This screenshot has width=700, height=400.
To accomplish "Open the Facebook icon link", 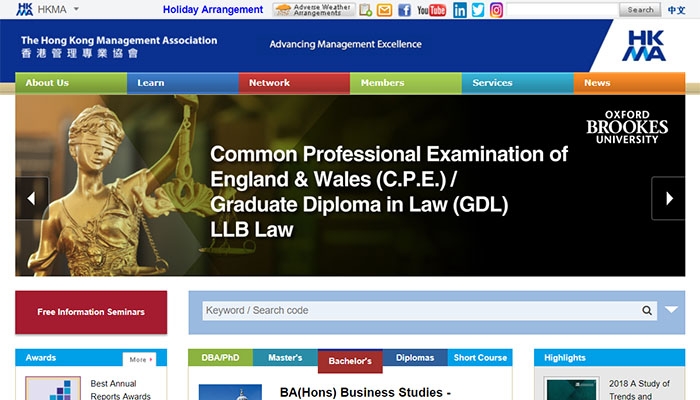I will [404, 10].
